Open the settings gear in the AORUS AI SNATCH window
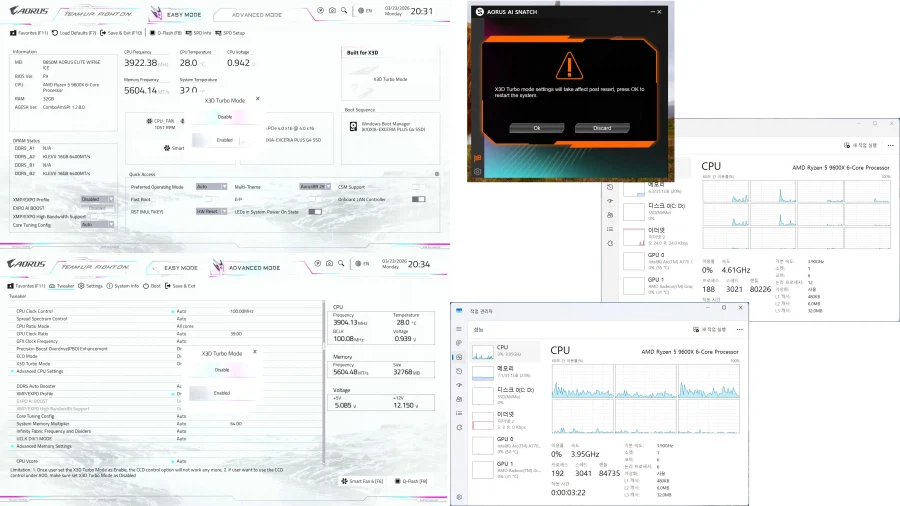Viewport: 900px width, 506px height. click(478, 172)
